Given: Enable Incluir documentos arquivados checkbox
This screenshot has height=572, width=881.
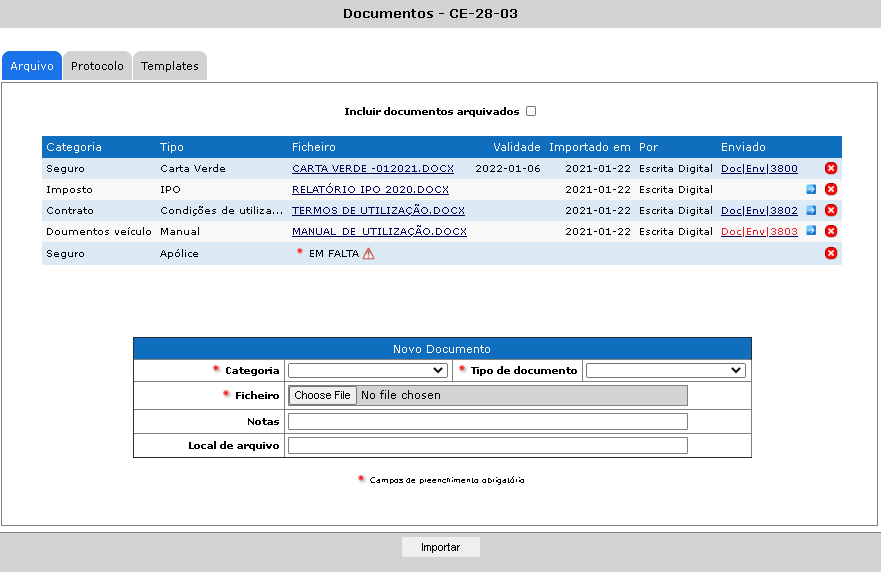Looking at the screenshot, I should 531,112.
